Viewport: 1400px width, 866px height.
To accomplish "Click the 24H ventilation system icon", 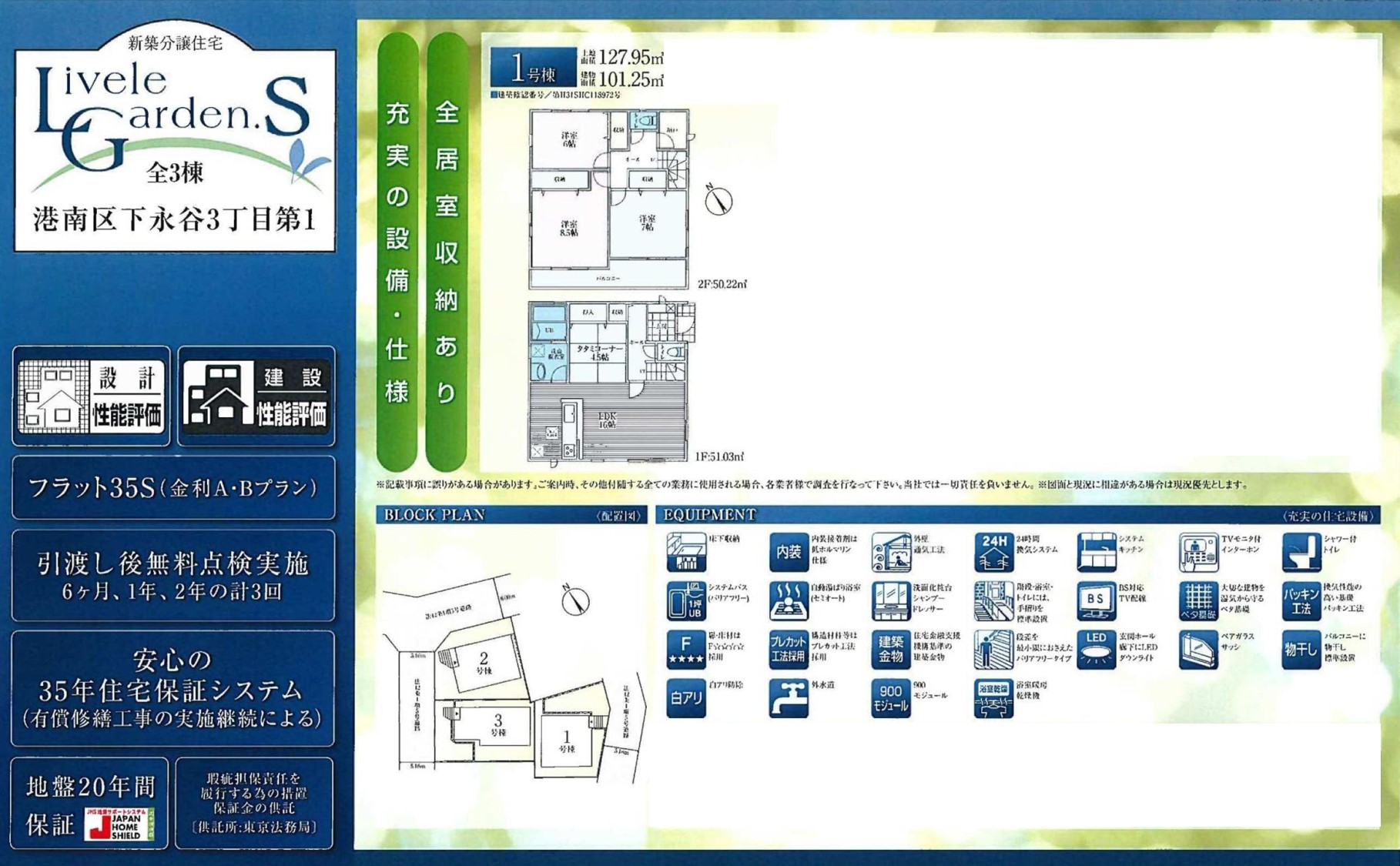I will pos(993,551).
